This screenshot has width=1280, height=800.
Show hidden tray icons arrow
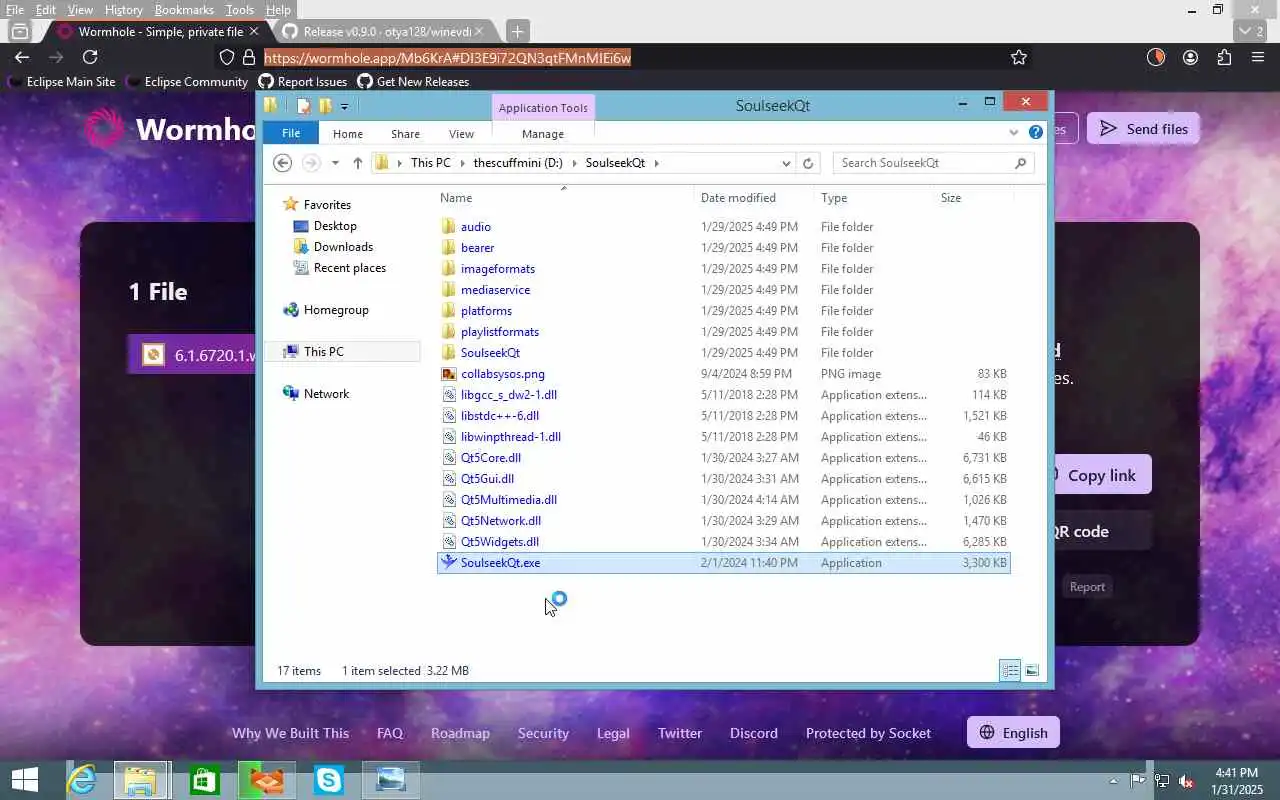tap(1113, 780)
